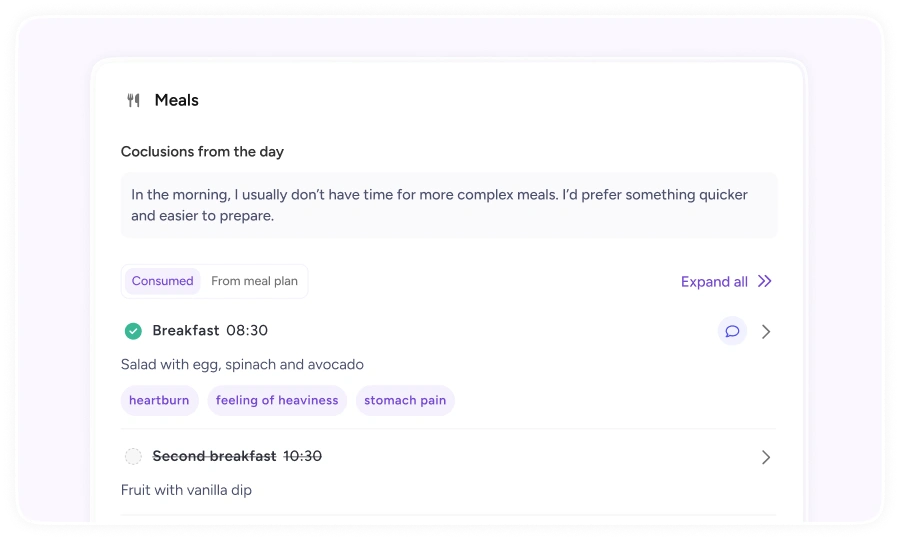The width and height of the screenshot is (900, 540).
Task: Click Fruit with vanilla dip description
Action: [x=187, y=490]
